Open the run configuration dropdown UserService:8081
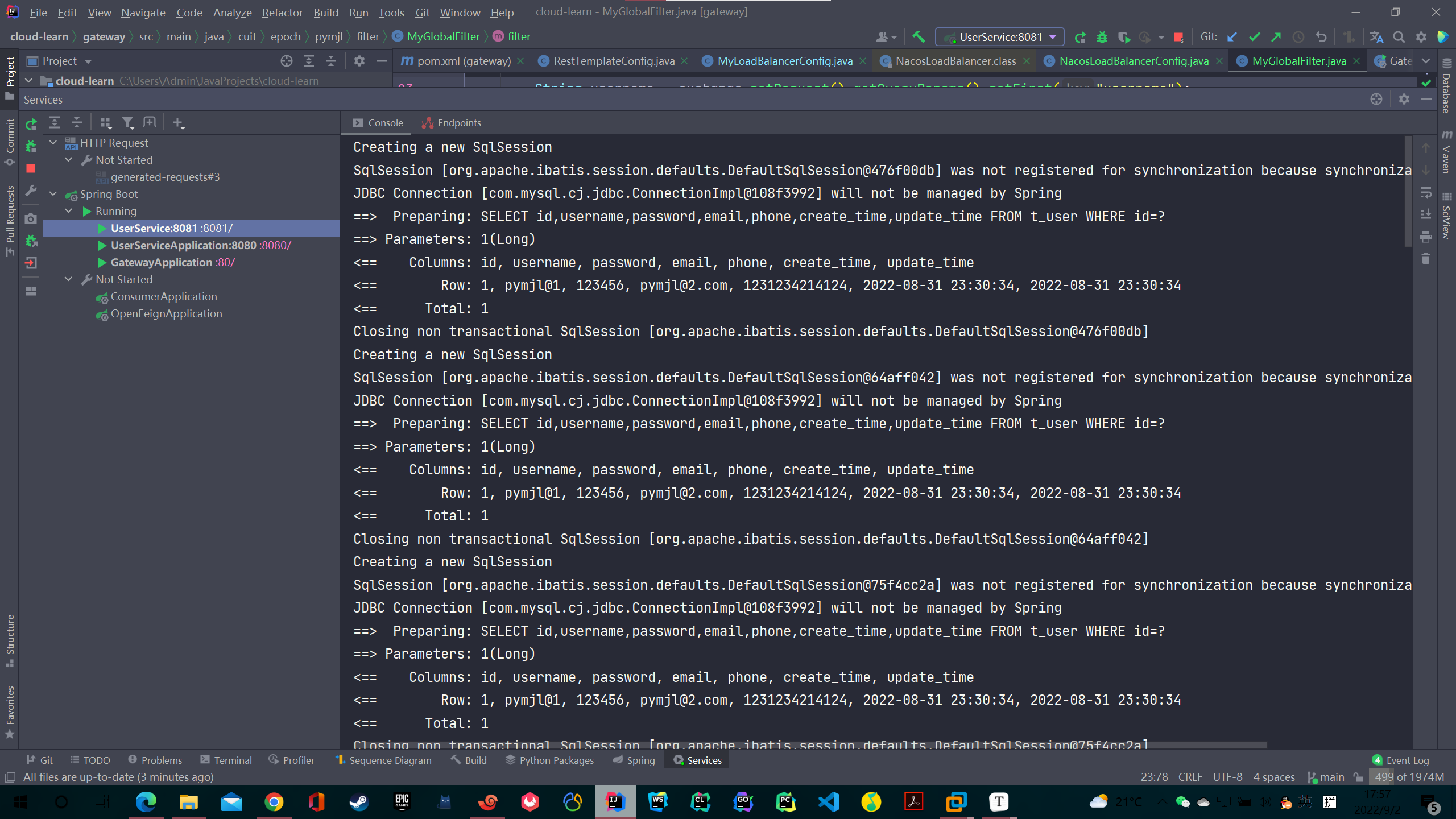This screenshot has height=819, width=1456. pos(1000,37)
